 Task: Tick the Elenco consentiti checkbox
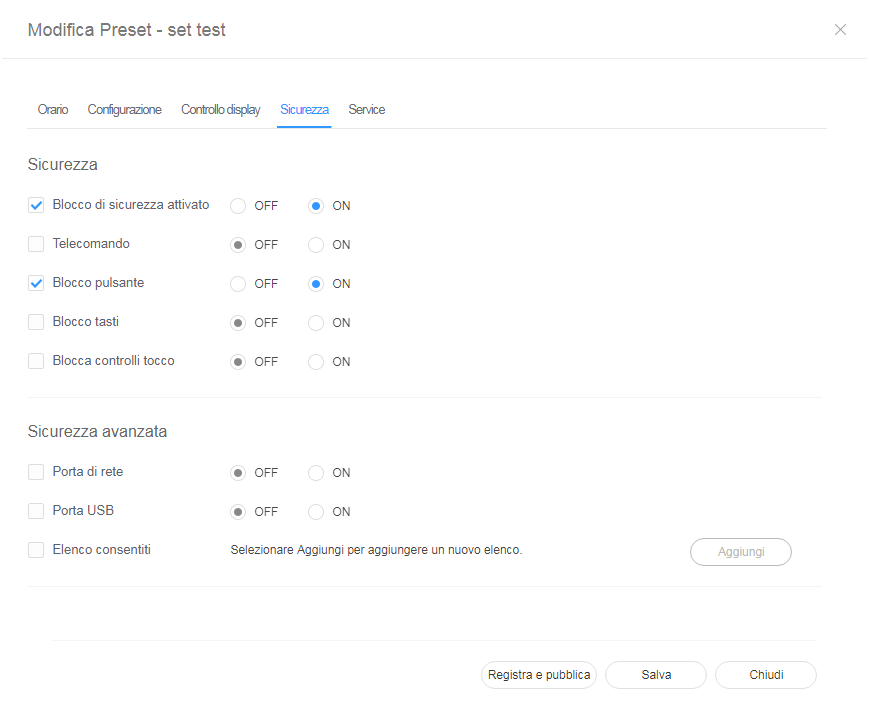click(x=36, y=550)
